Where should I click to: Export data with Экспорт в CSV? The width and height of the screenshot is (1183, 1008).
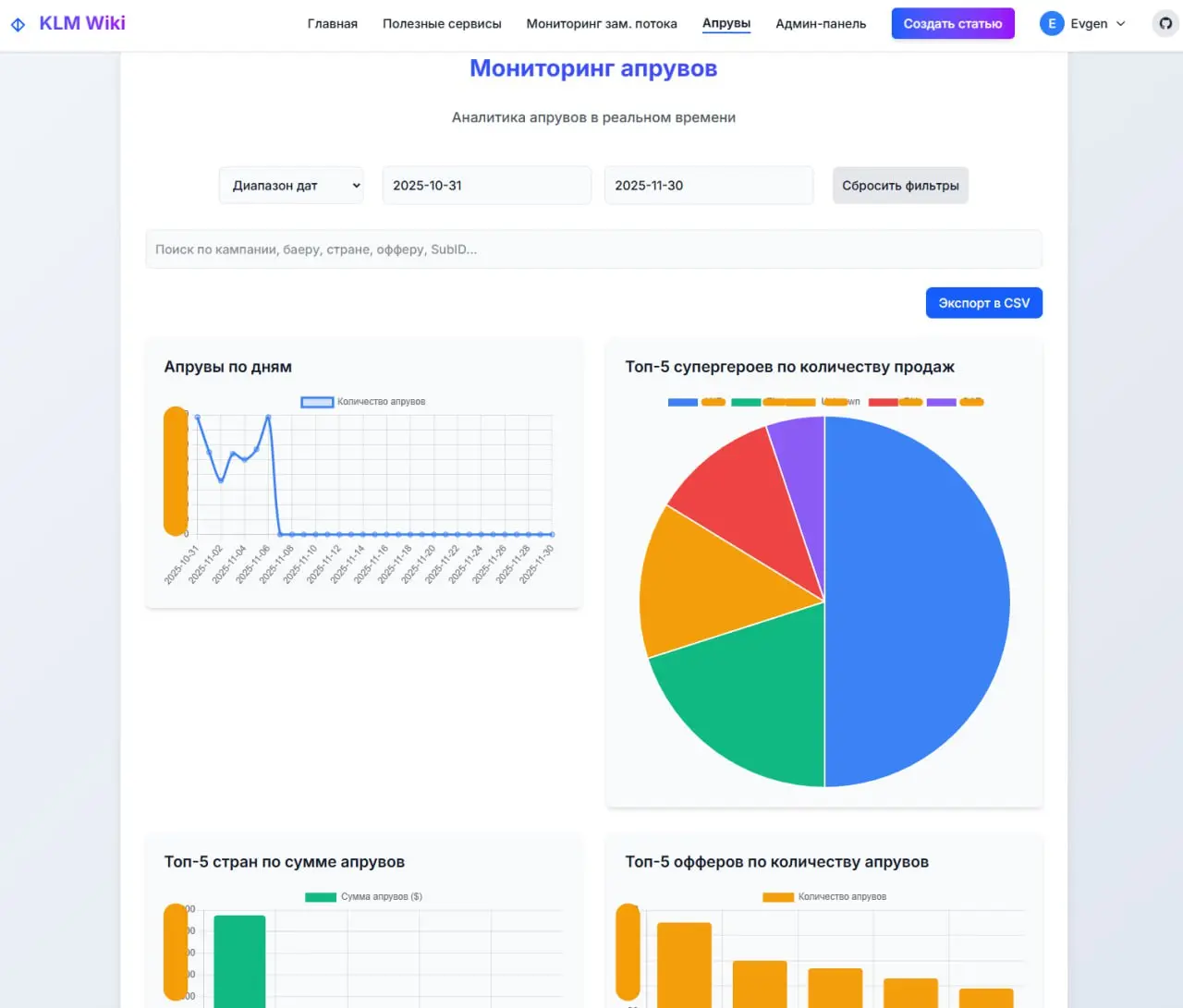984,303
